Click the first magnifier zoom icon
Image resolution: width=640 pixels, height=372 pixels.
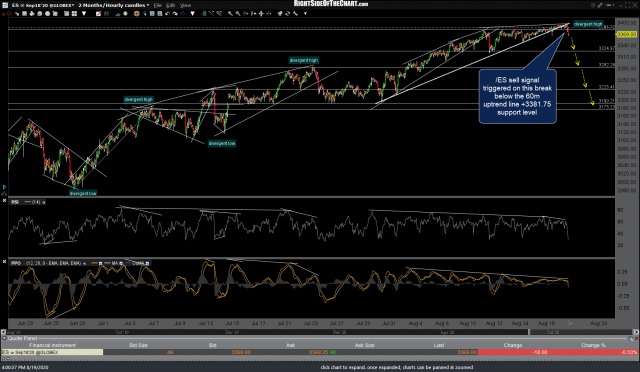[x=230, y=14]
